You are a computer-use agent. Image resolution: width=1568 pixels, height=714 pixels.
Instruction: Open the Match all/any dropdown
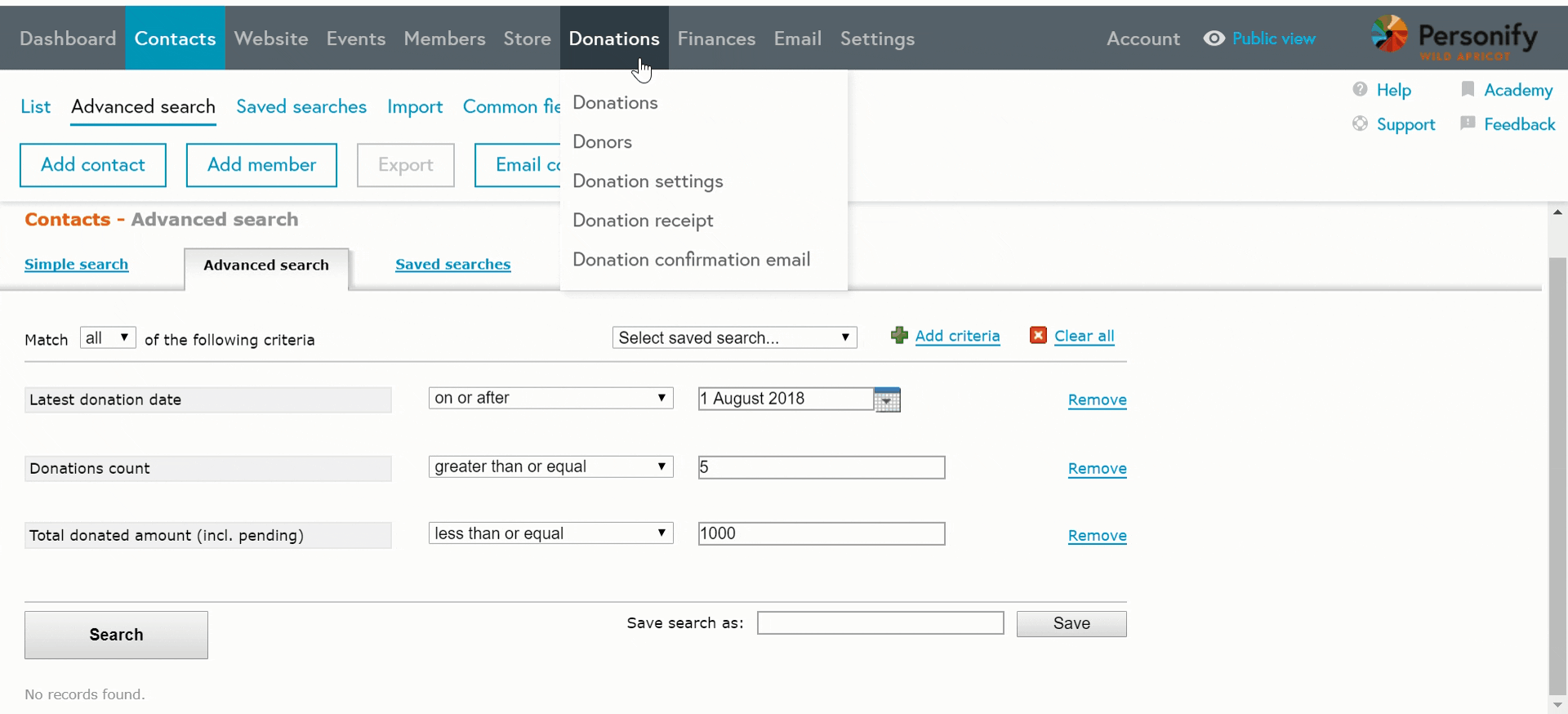108,338
